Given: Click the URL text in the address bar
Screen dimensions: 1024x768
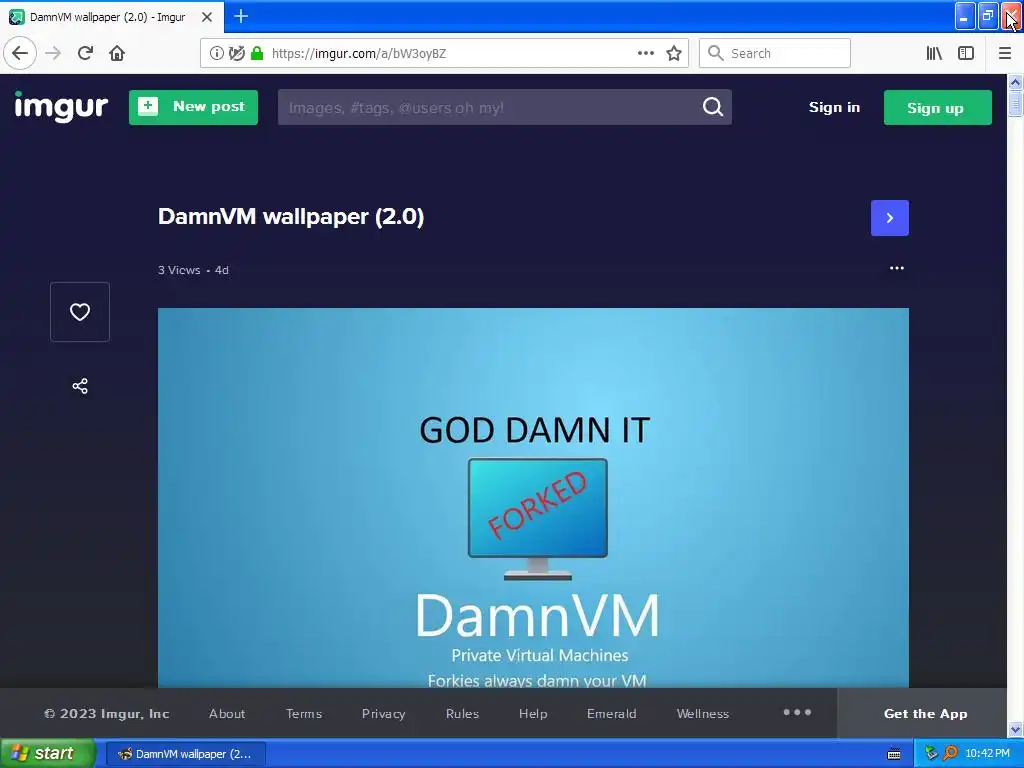Looking at the screenshot, I should (359, 54).
